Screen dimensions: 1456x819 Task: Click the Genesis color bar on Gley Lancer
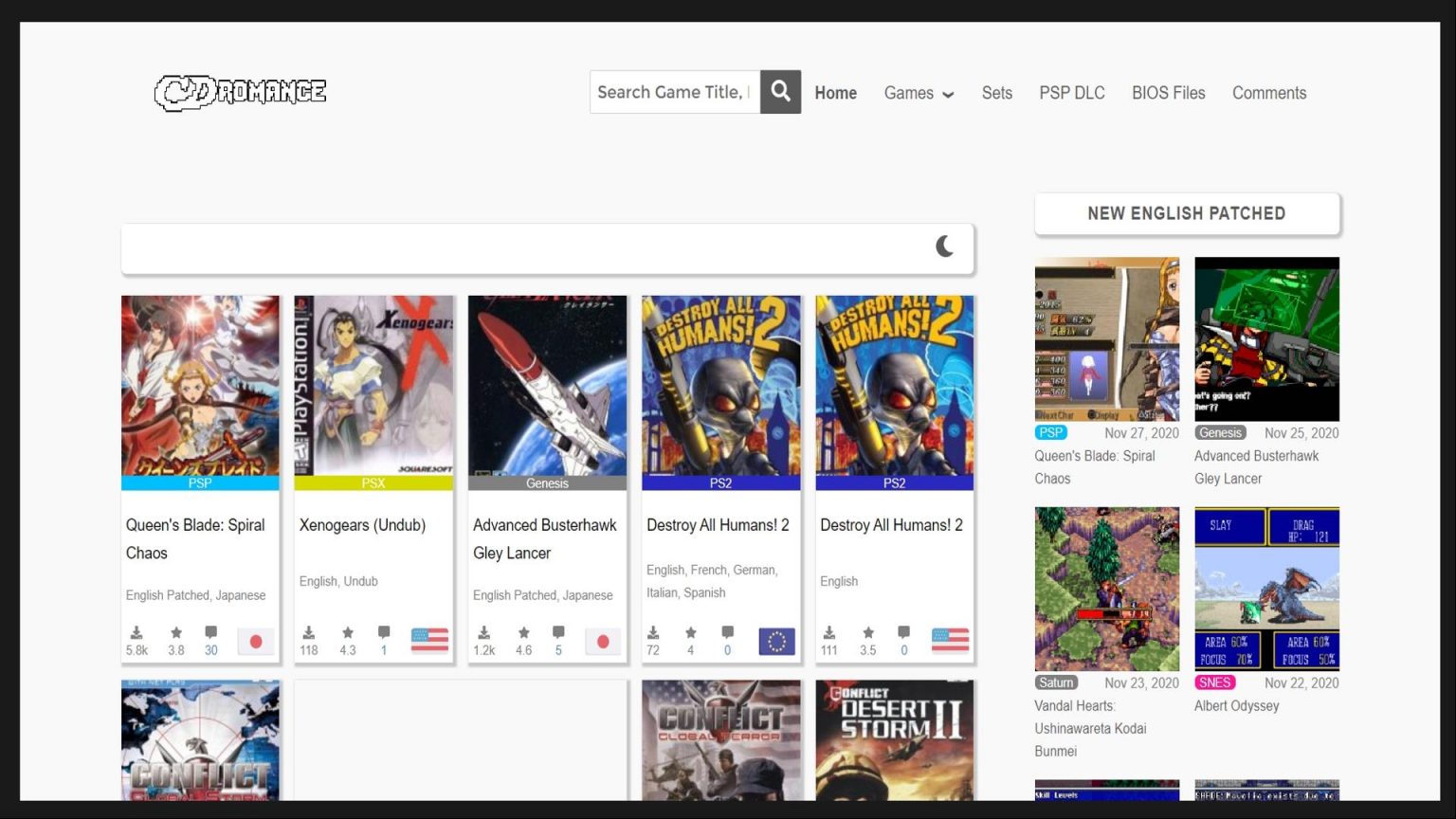click(x=547, y=483)
